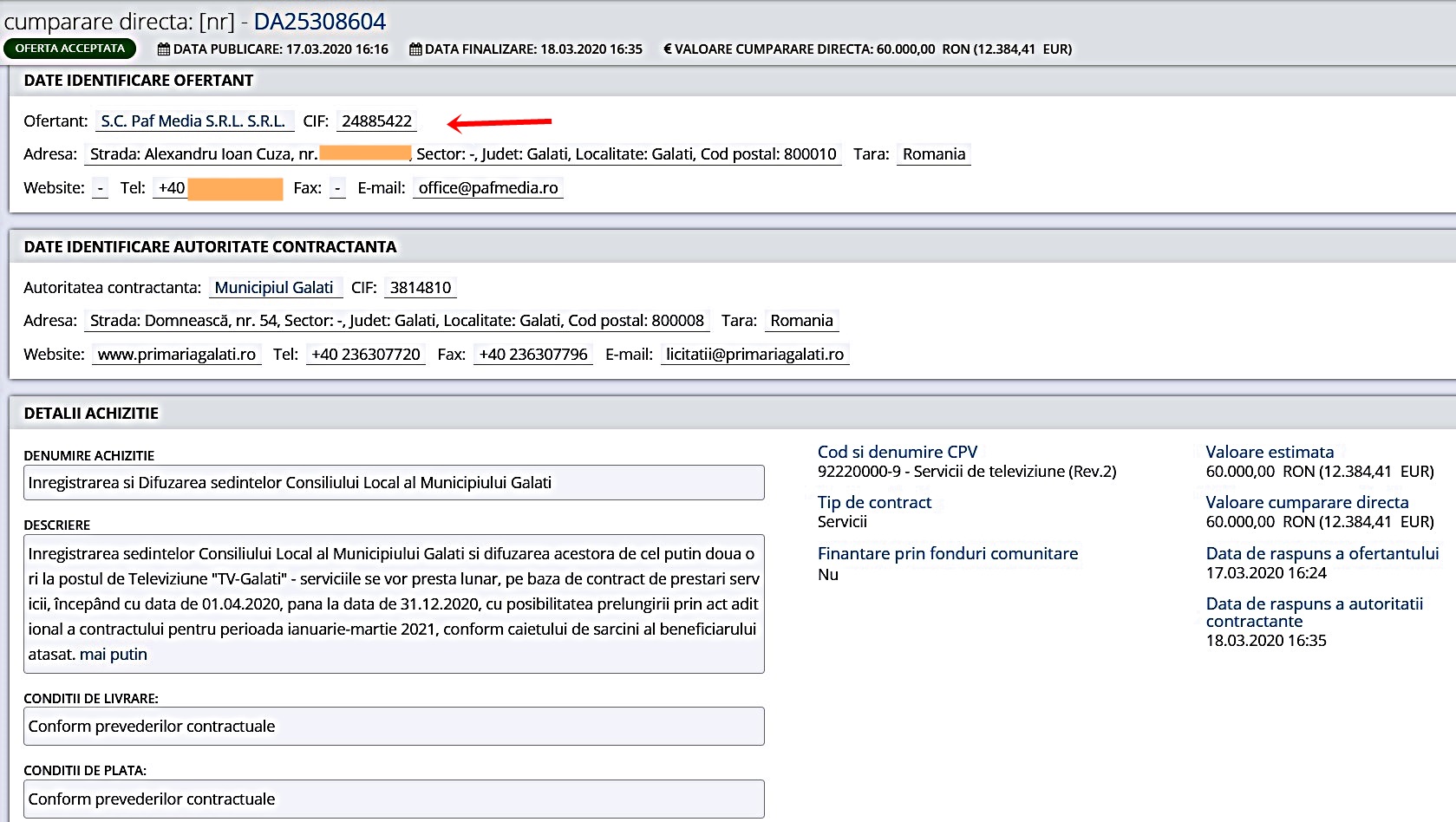Viewport: 1456px width, 822px height.
Task: Click the licitatii@primariagalati.ro email value
Action: [754, 355]
